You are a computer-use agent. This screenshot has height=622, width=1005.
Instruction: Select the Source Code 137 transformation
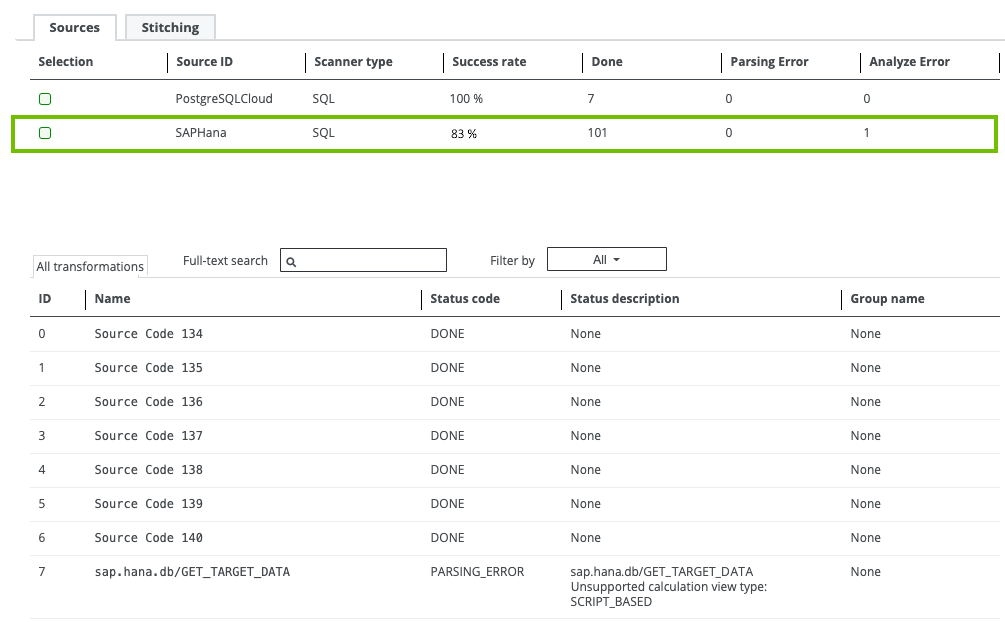[x=148, y=436]
